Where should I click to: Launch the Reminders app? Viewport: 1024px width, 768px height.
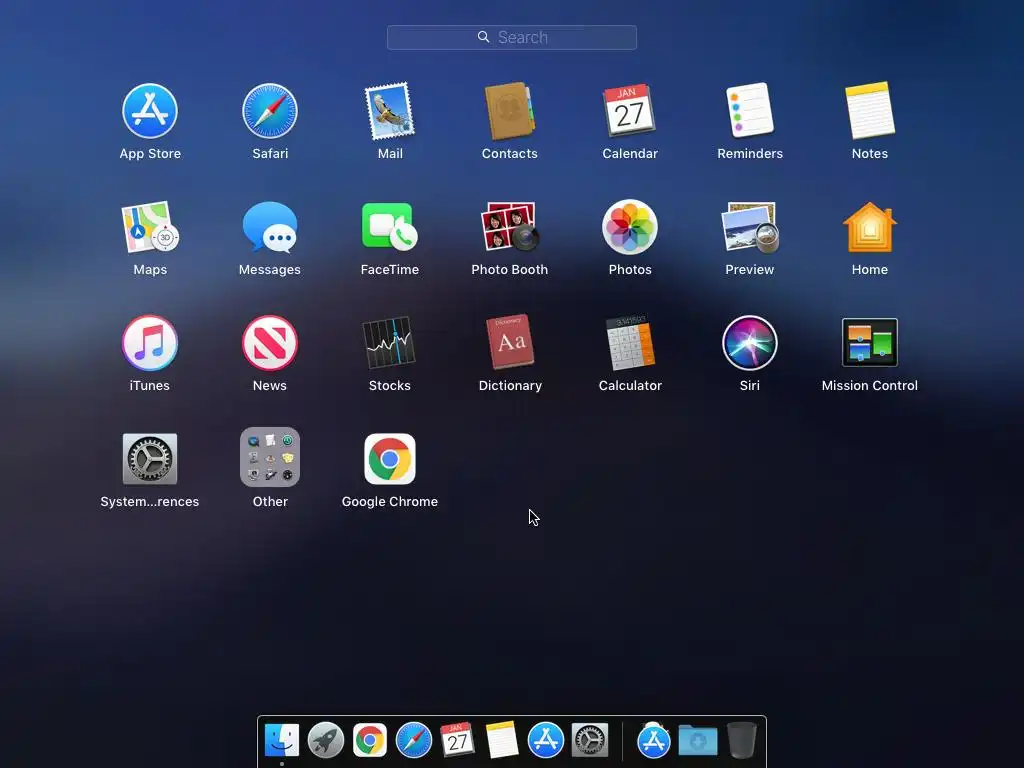[750, 111]
